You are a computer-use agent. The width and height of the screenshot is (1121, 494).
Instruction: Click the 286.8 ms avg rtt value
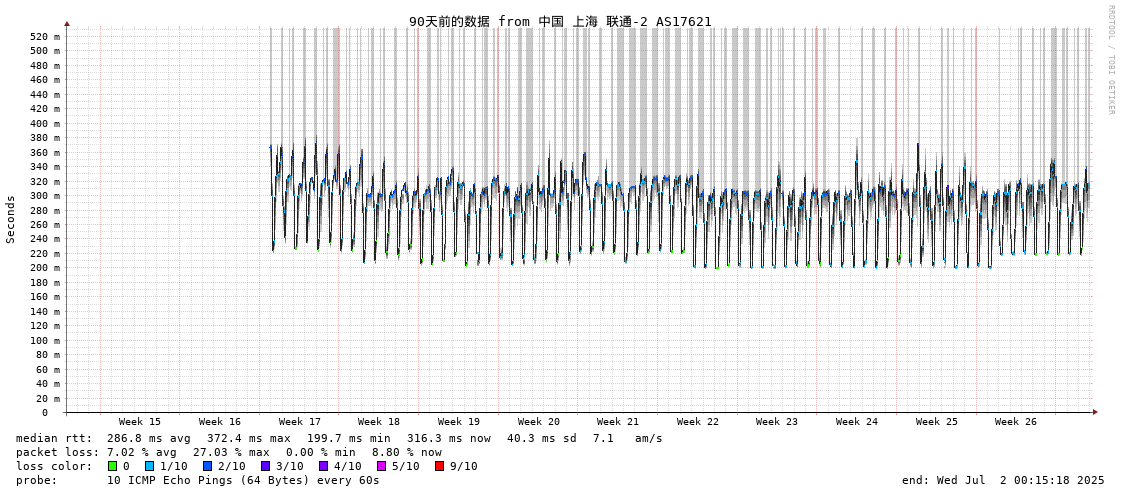pyautogui.click(x=149, y=438)
